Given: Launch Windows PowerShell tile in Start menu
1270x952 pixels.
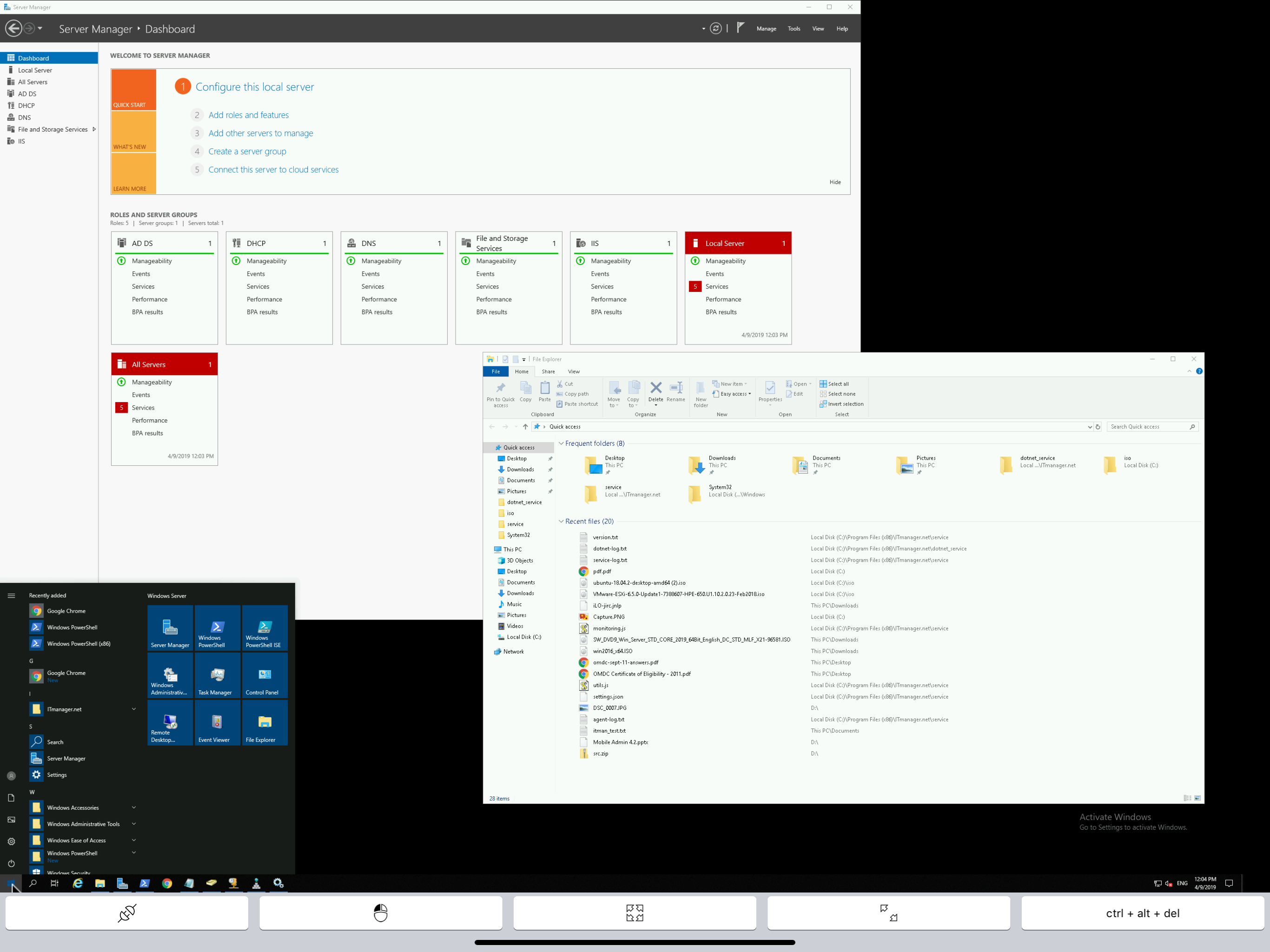Looking at the screenshot, I should tap(218, 628).
